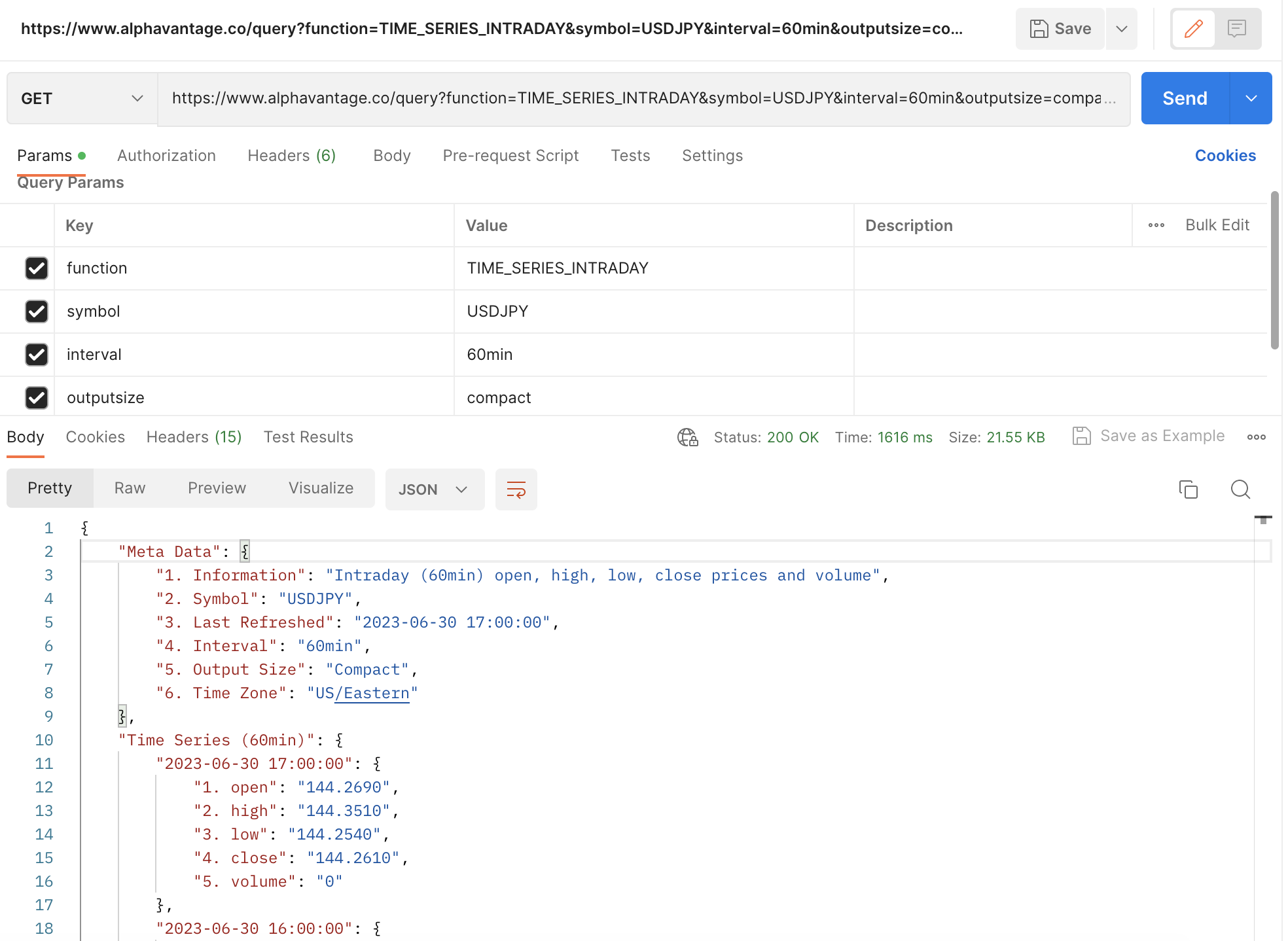This screenshot has width=1288, height=941.
Task: Open the request Headers (6) tab
Action: [292, 156]
